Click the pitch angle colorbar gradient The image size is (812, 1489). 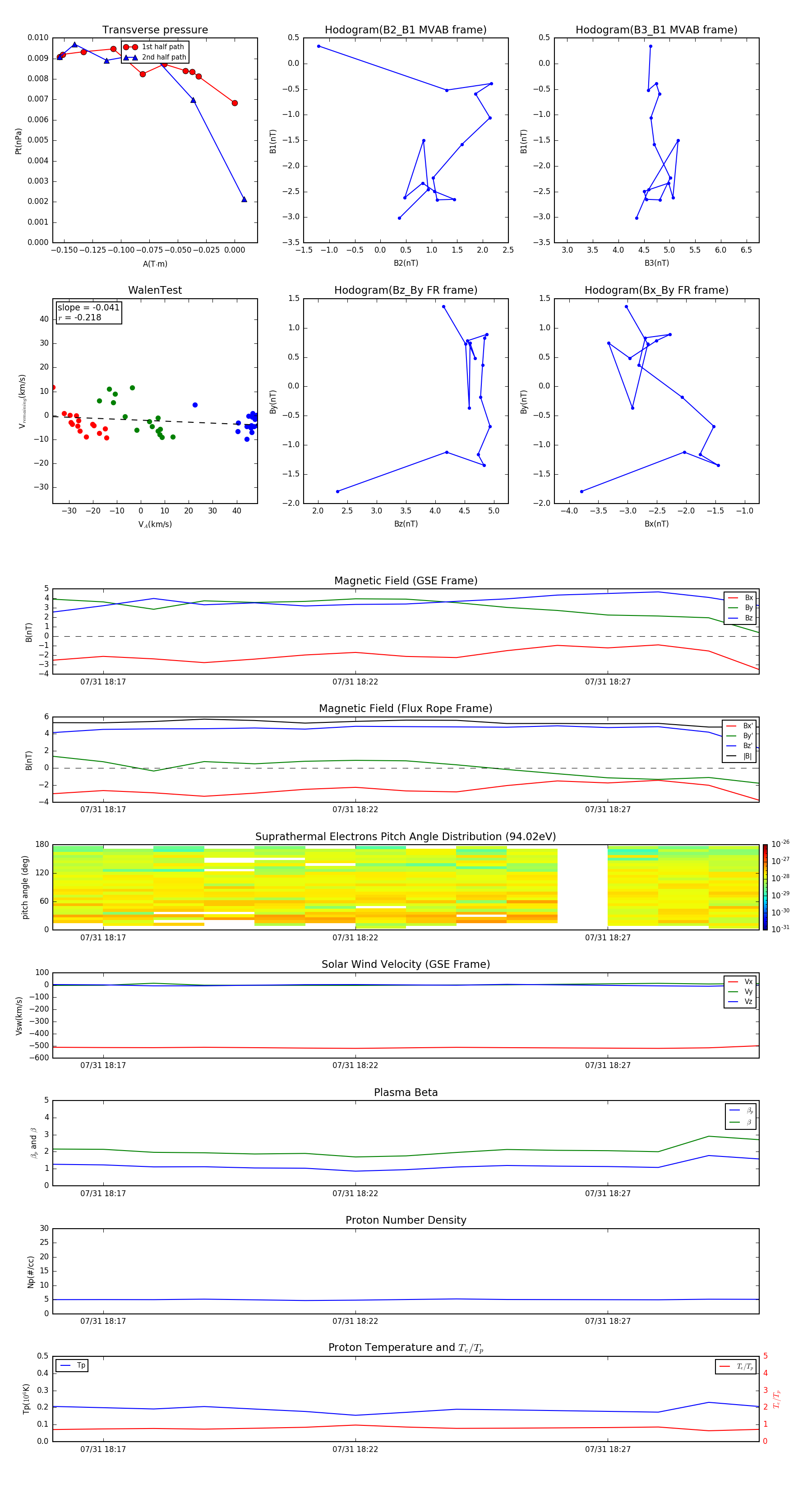coord(765,887)
